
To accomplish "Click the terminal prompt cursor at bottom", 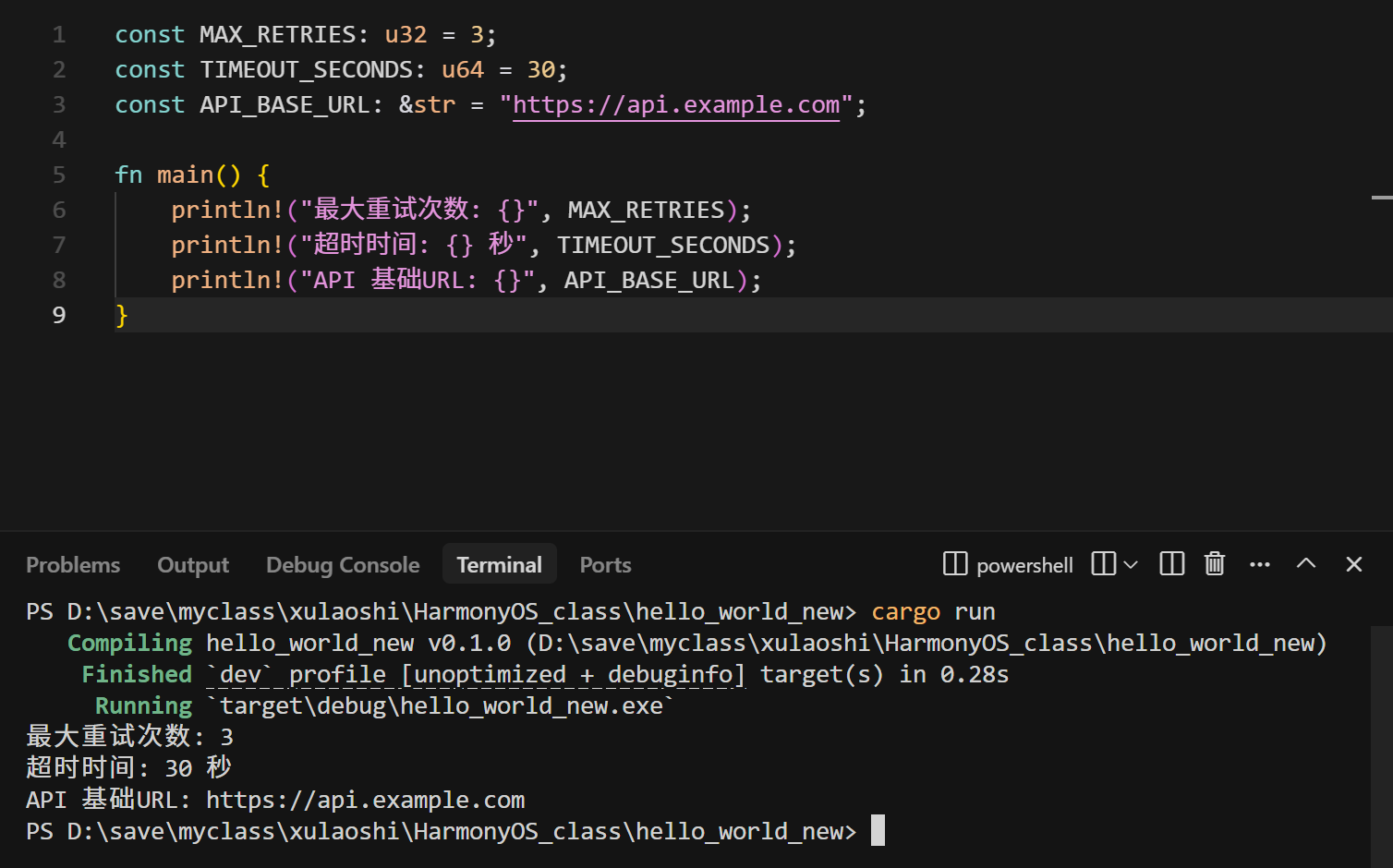I will (878, 831).
